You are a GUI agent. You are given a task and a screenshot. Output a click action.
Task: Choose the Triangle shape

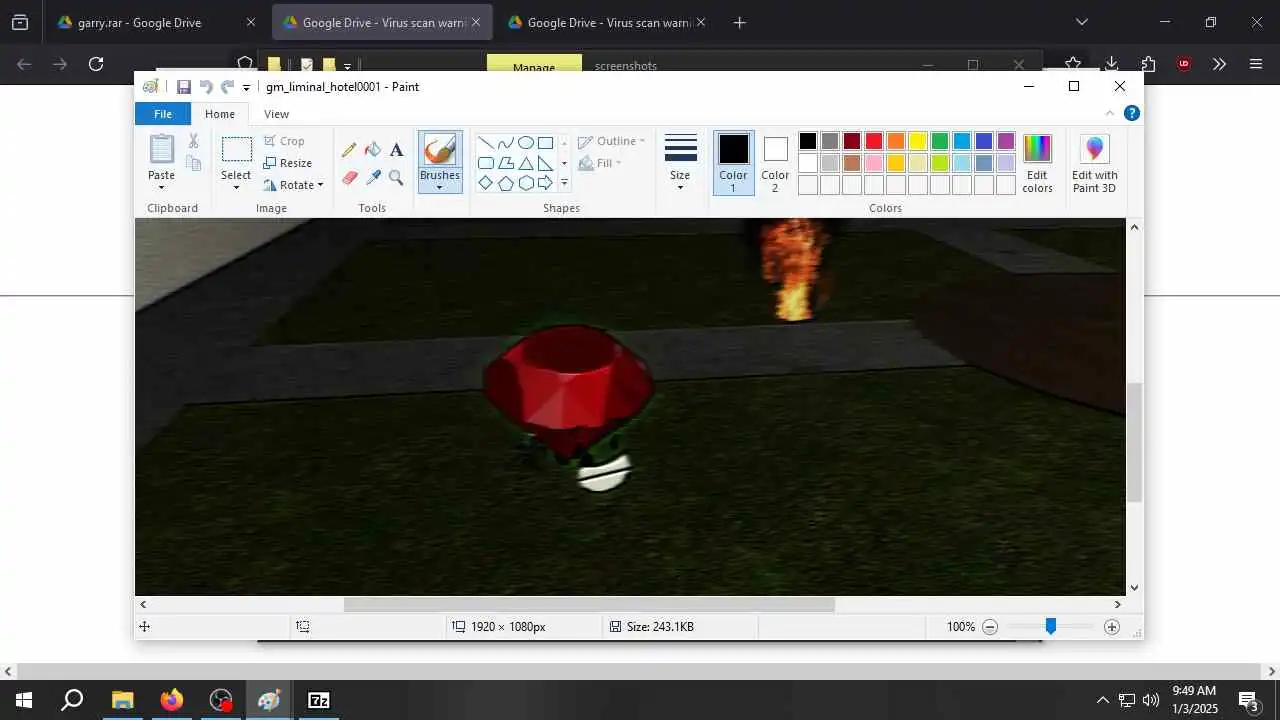point(525,163)
